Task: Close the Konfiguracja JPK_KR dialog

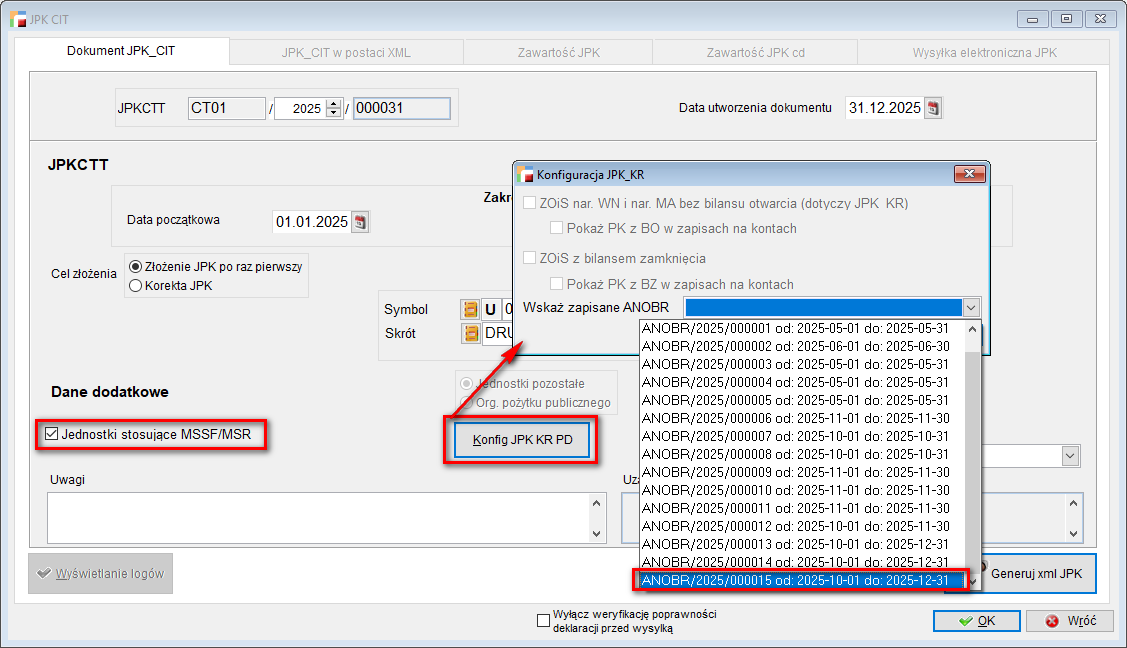Action: pyautogui.click(x=969, y=175)
